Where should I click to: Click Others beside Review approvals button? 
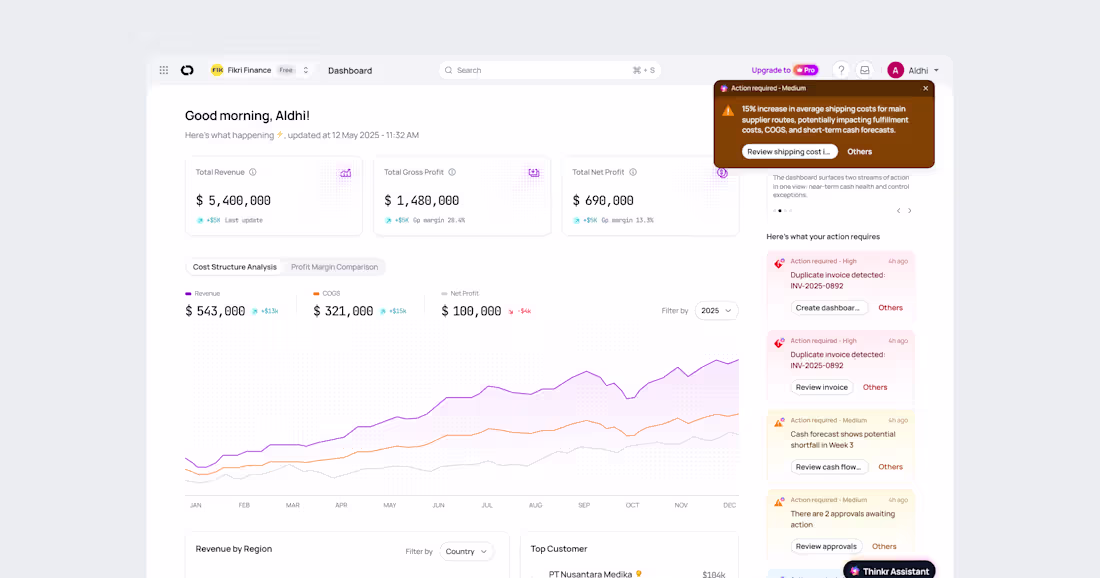(x=884, y=546)
